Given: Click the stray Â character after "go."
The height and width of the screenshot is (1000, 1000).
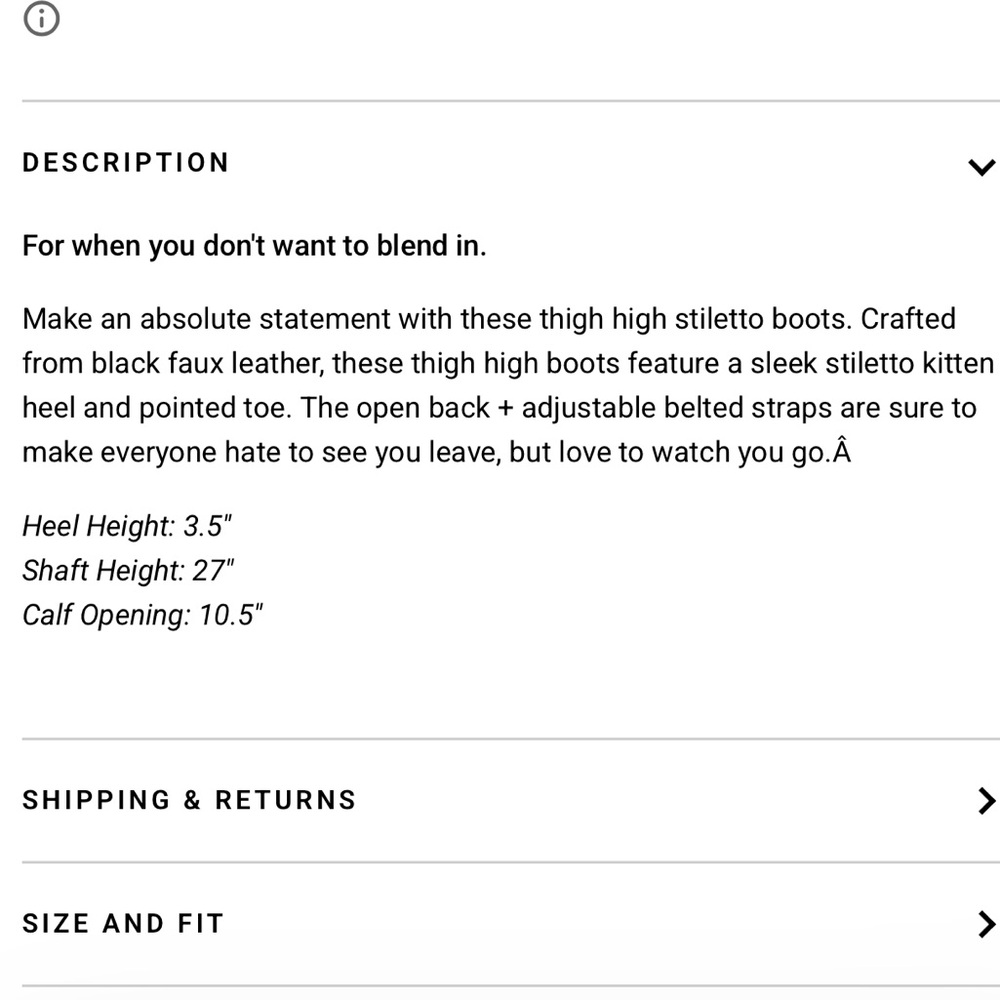Looking at the screenshot, I should pos(842,450).
